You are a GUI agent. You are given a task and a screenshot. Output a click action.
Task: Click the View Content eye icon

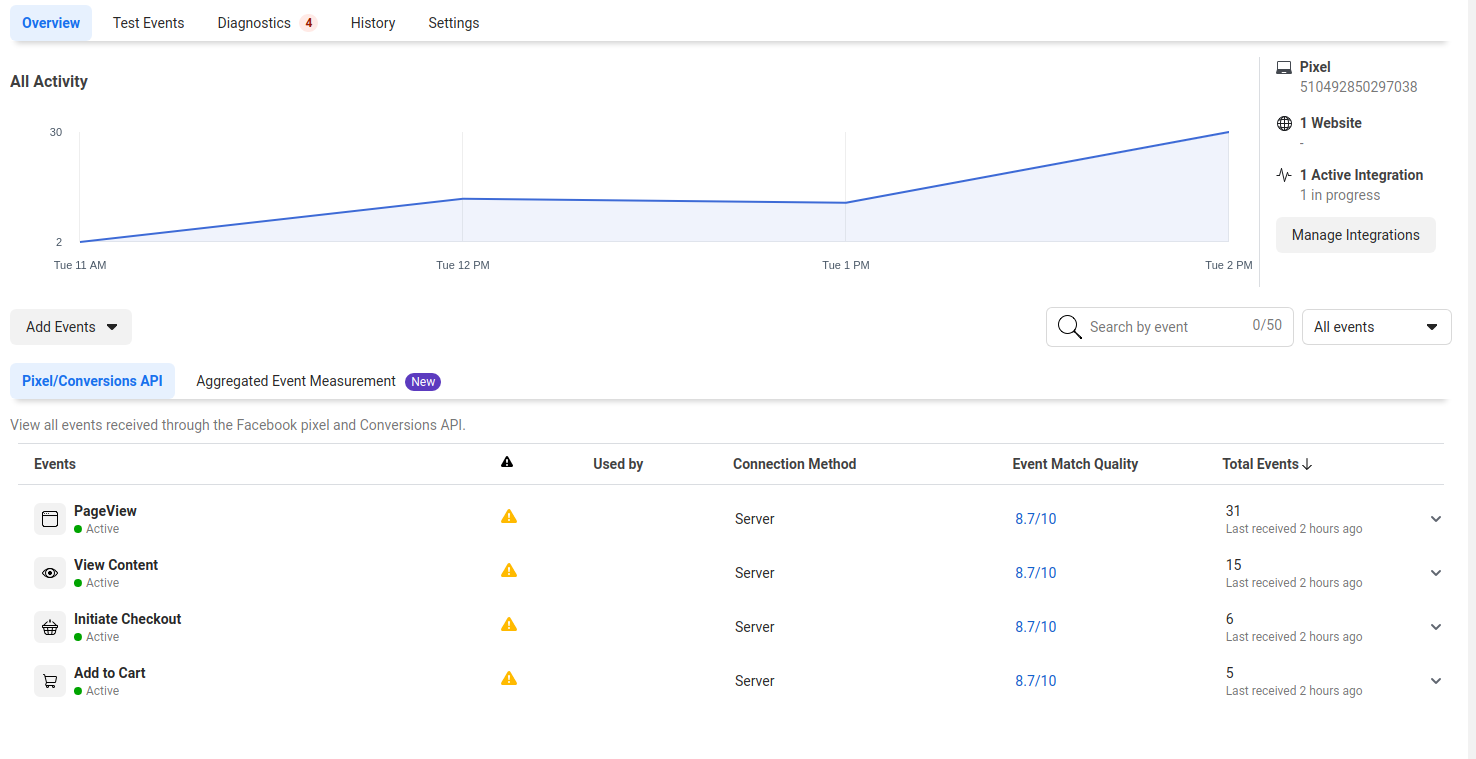[50, 573]
